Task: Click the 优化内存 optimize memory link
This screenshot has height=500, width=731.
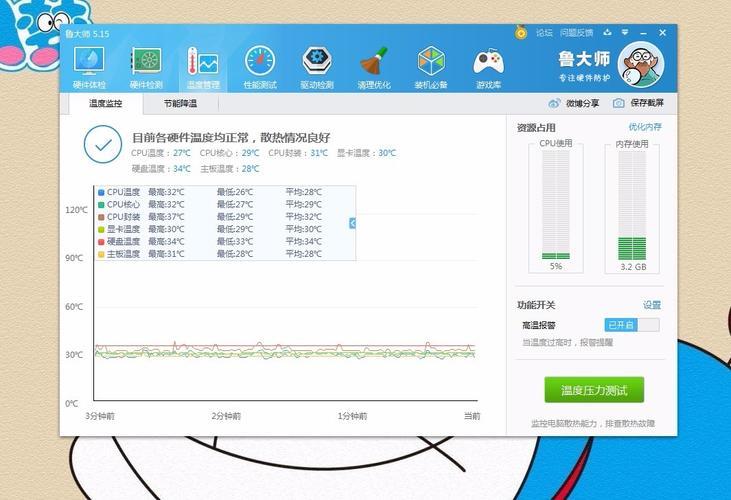Action: 645,127
